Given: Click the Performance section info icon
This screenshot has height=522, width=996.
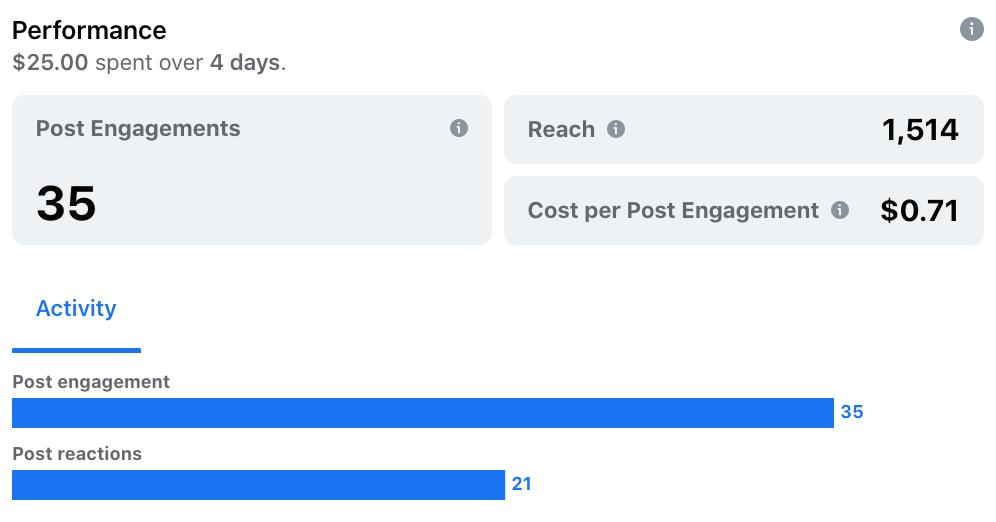Looking at the screenshot, I should click(971, 29).
